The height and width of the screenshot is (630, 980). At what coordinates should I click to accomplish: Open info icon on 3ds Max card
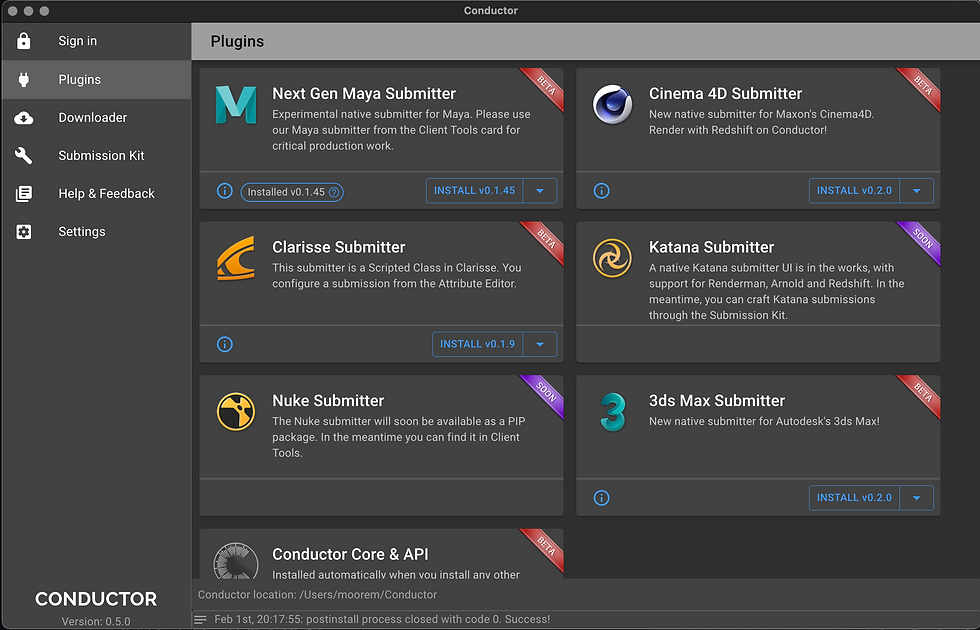pyautogui.click(x=601, y=498)
